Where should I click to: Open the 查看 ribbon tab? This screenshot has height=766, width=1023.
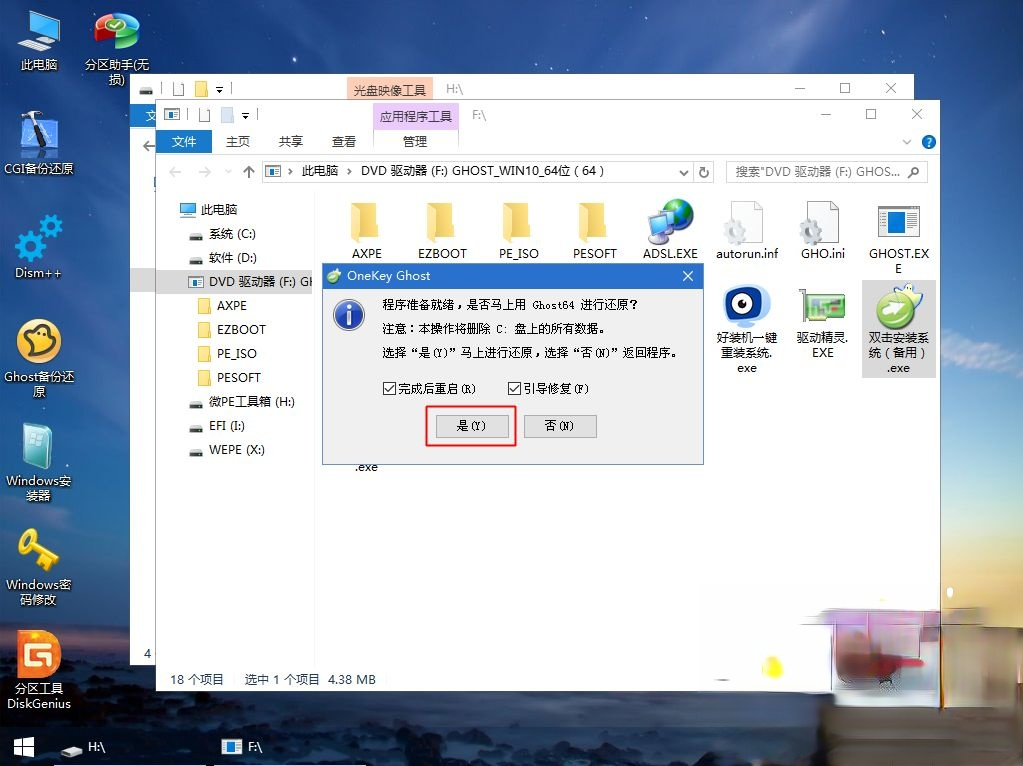tap(344, 142)
